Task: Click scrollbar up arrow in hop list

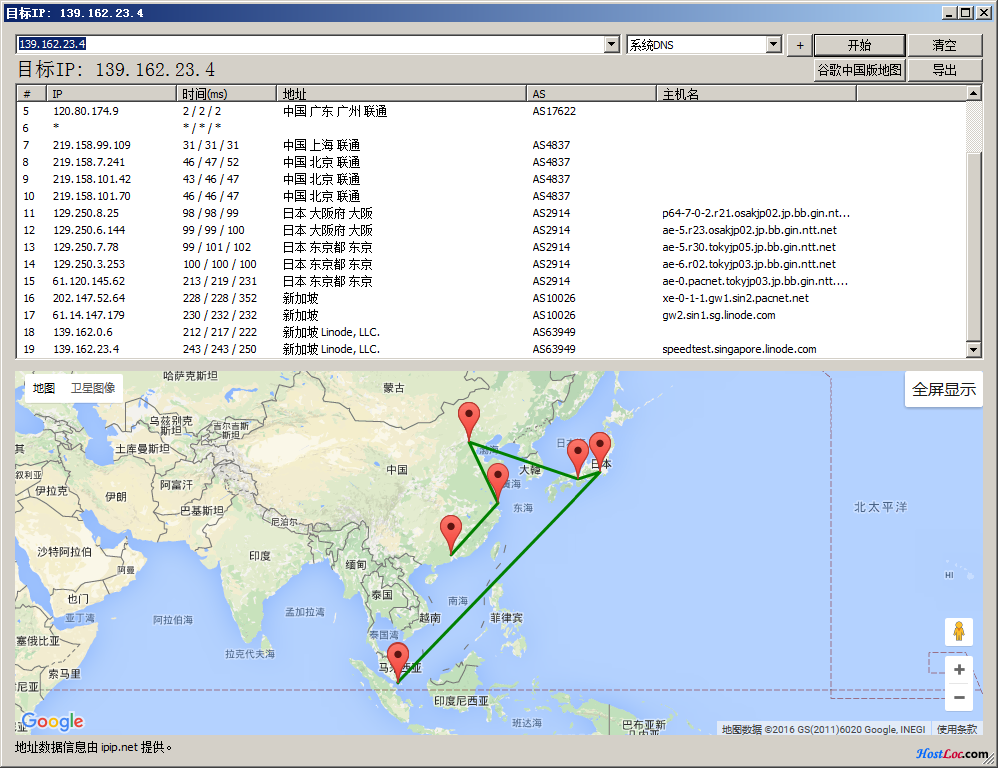Action: click(x=973, y=94)
